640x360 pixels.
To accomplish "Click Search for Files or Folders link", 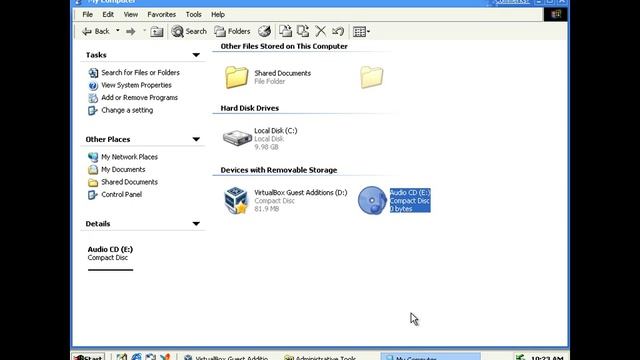I will [140, 73].
